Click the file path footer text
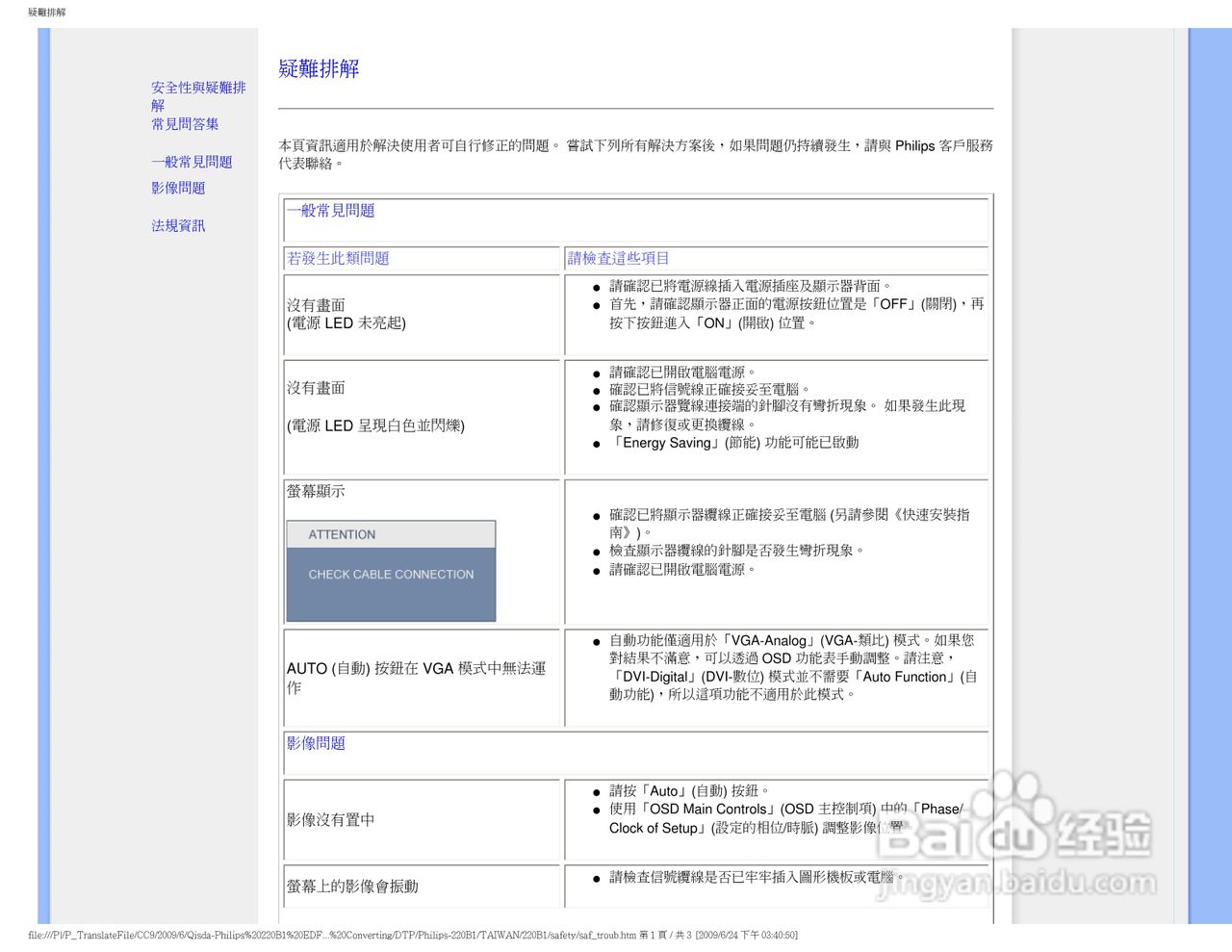This screenshot has width=1232, height=952. coord(413,935)
